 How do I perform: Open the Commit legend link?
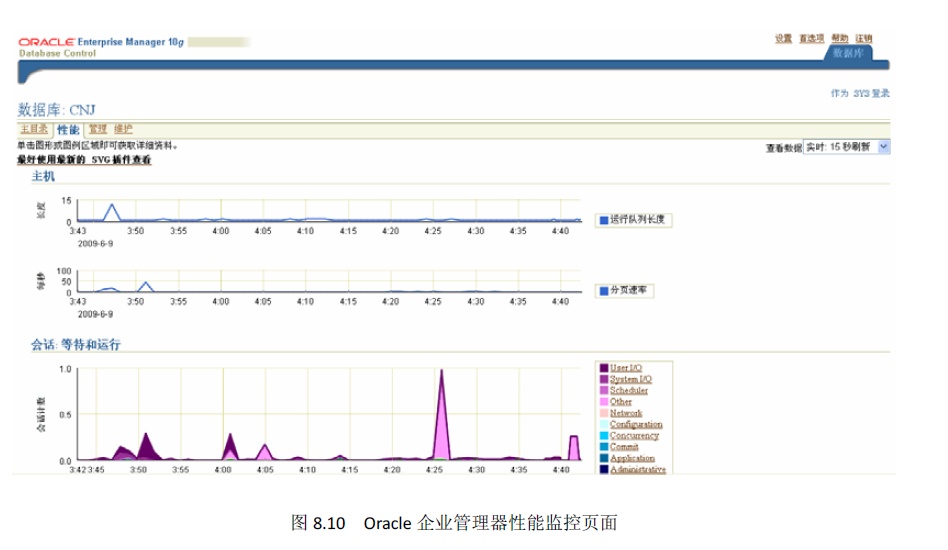tap(624, 447)
